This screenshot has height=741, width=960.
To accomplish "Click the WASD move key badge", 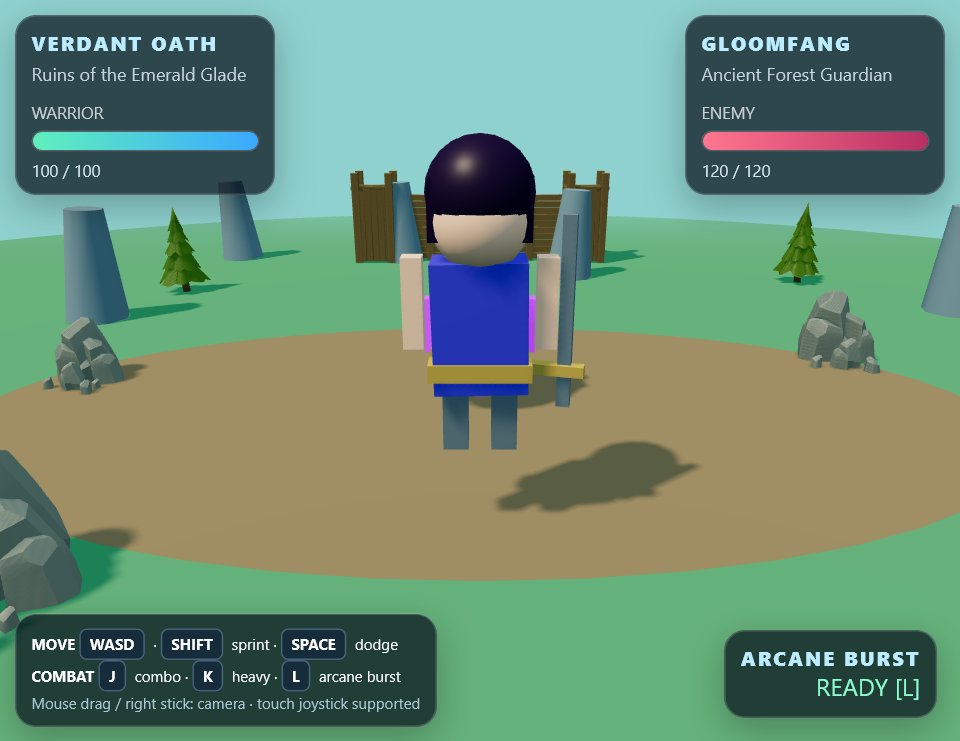I will point(112,644).
